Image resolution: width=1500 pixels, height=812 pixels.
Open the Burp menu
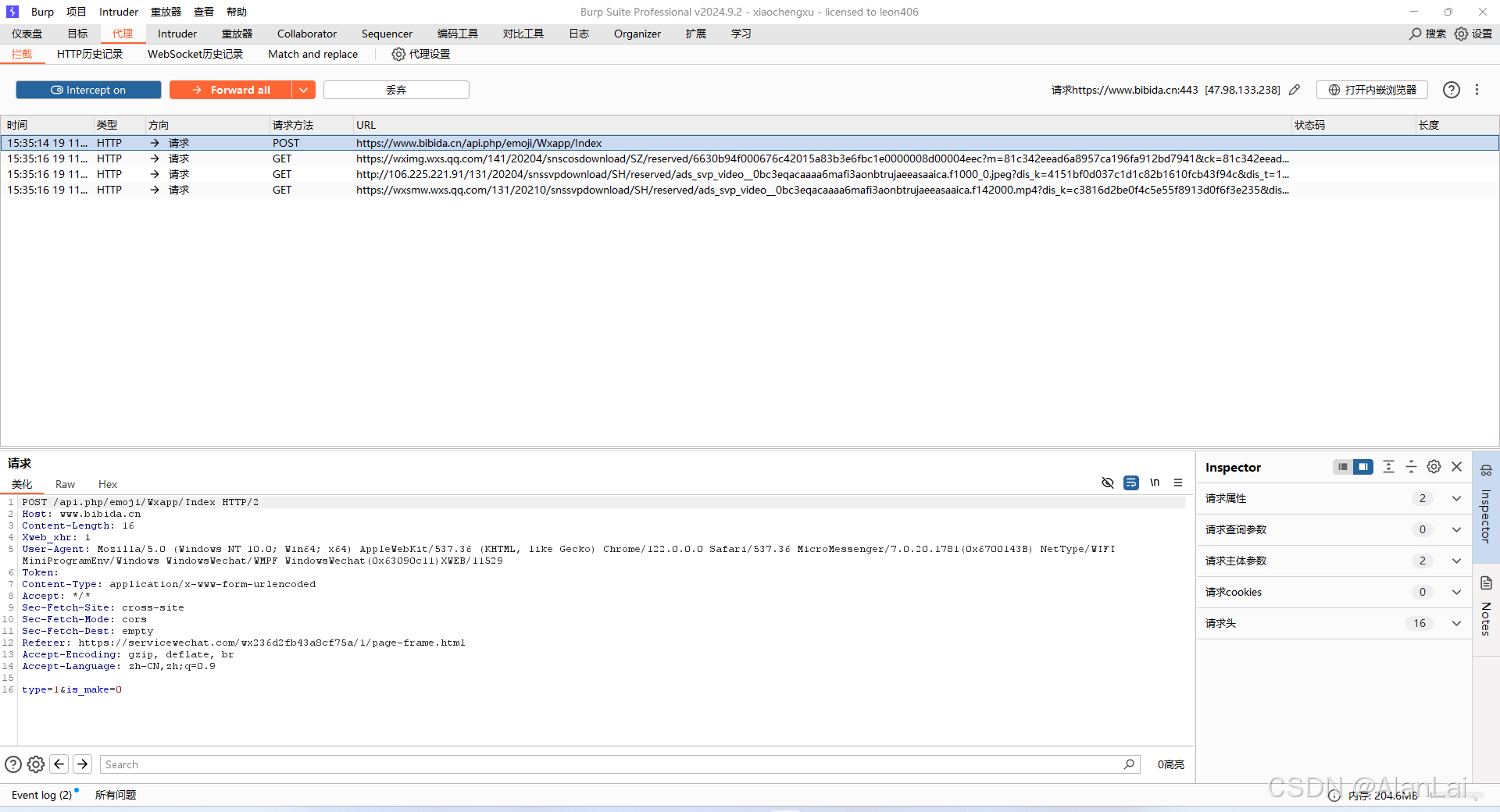pyautogui.click(x=42, y=12)
